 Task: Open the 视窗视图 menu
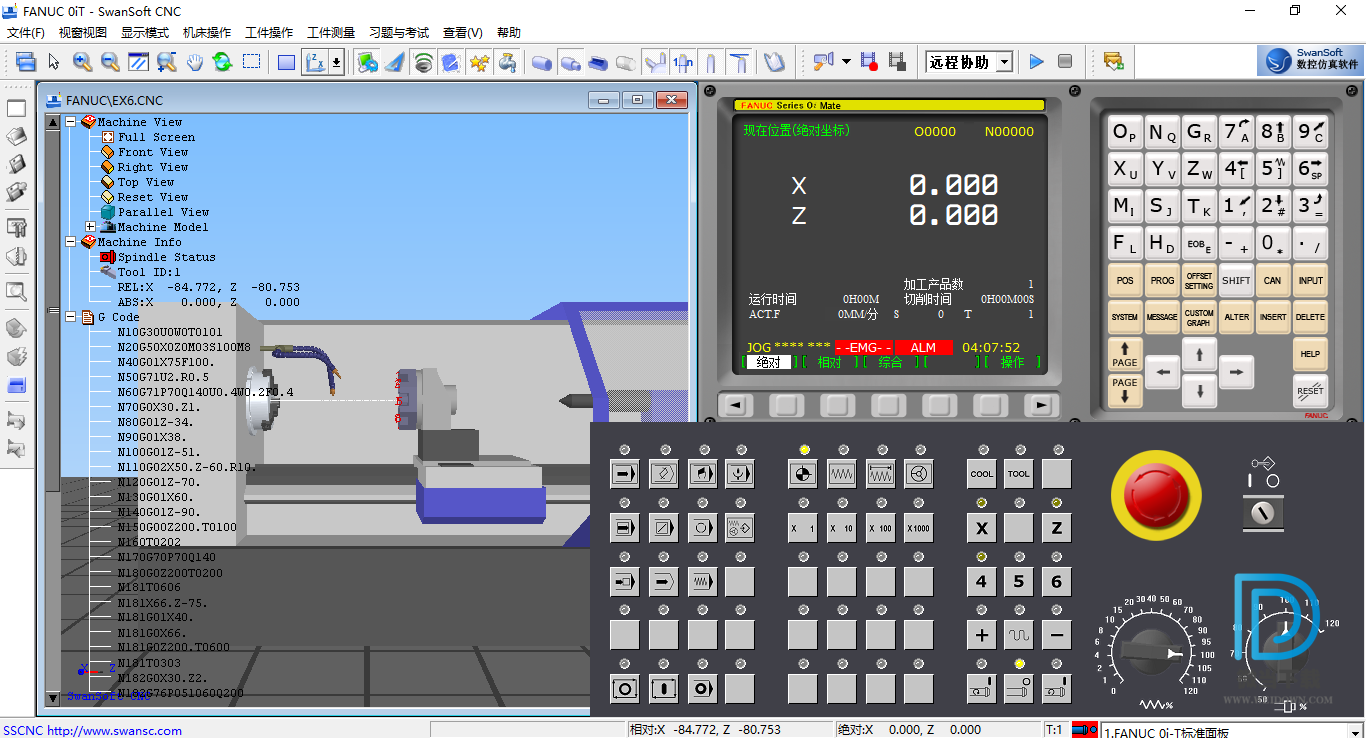click(x=83, y=33)
